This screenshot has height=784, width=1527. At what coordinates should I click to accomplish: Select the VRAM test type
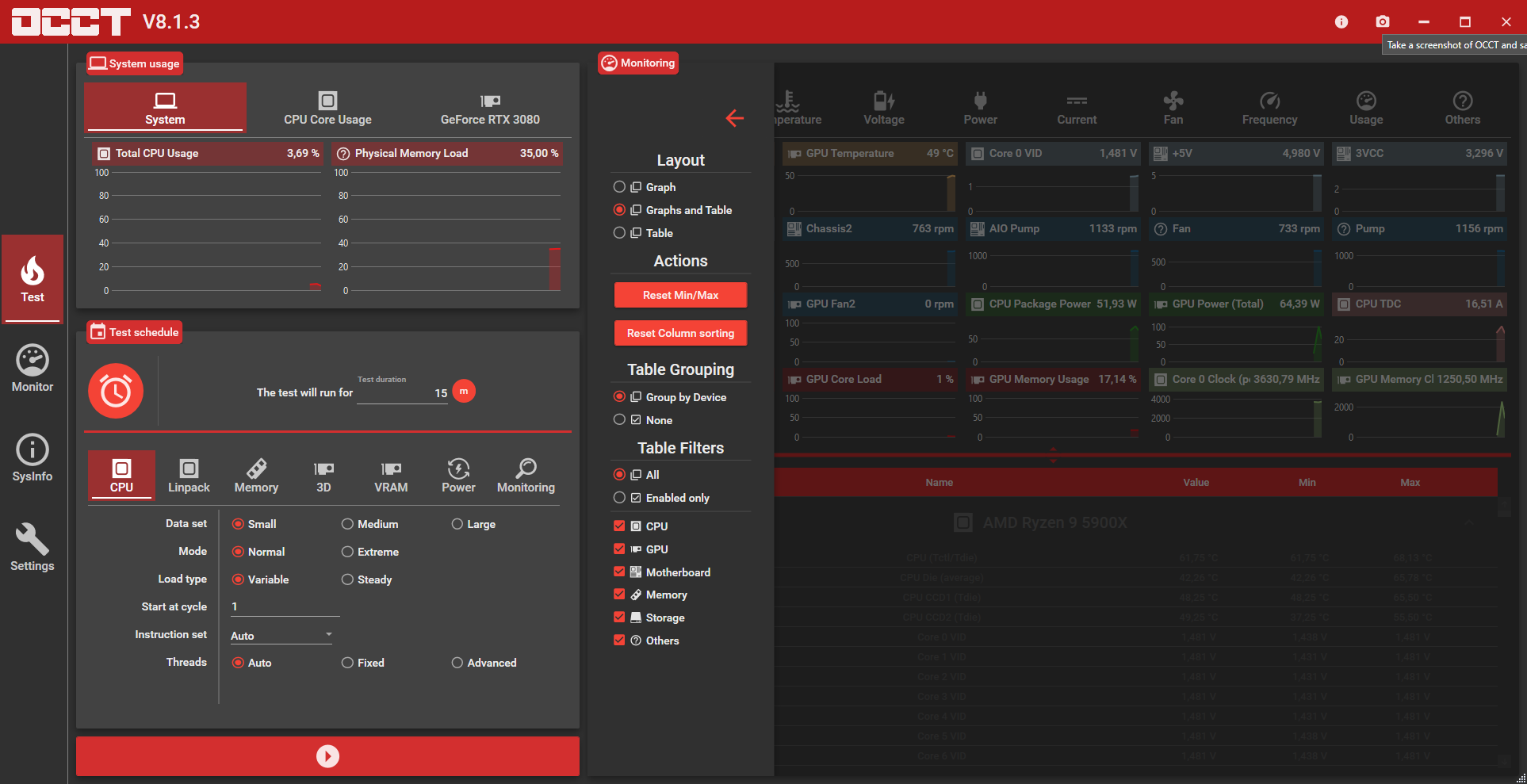391,476
